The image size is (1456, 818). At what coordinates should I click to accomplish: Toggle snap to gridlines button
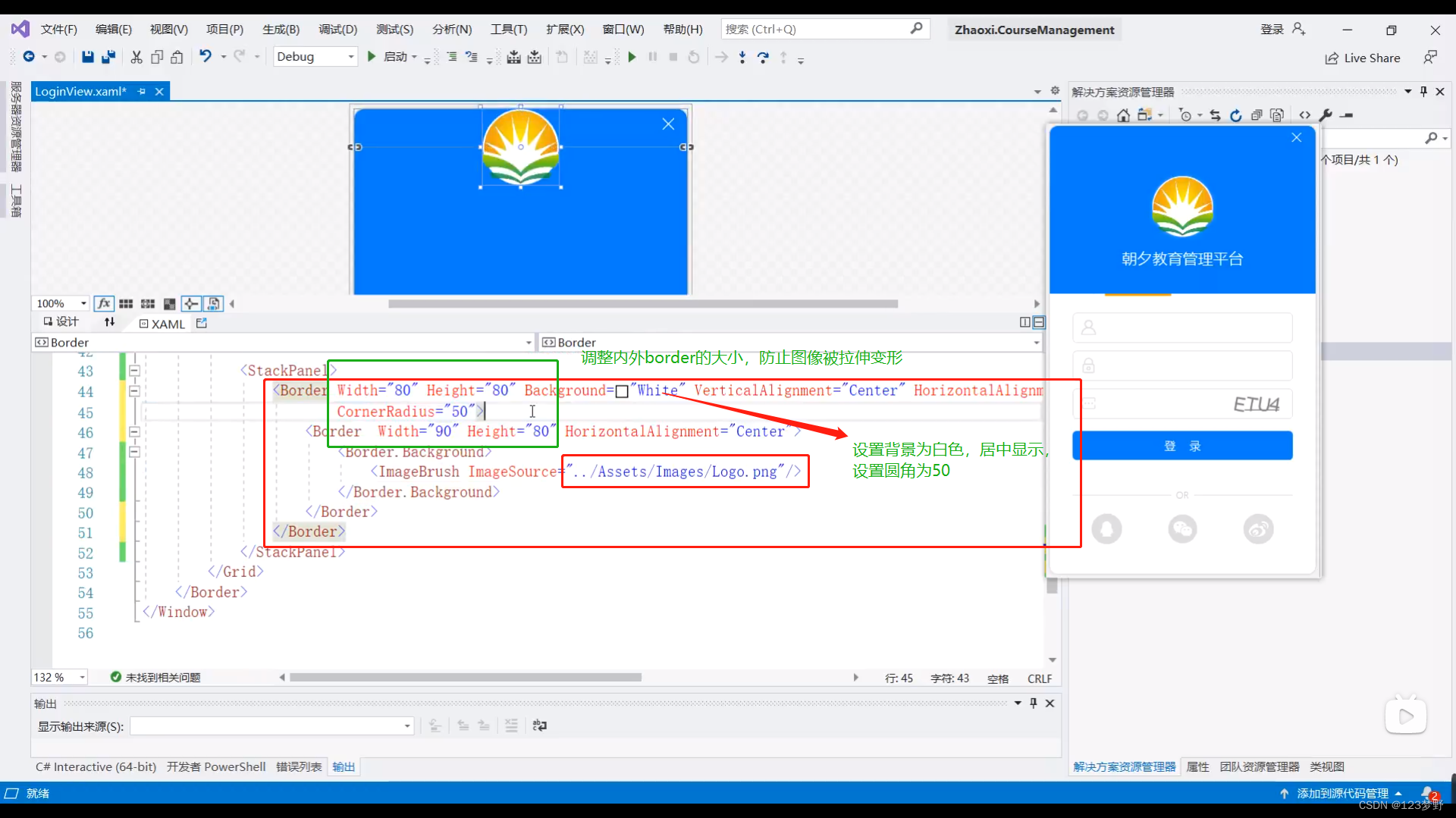point(148,303)
